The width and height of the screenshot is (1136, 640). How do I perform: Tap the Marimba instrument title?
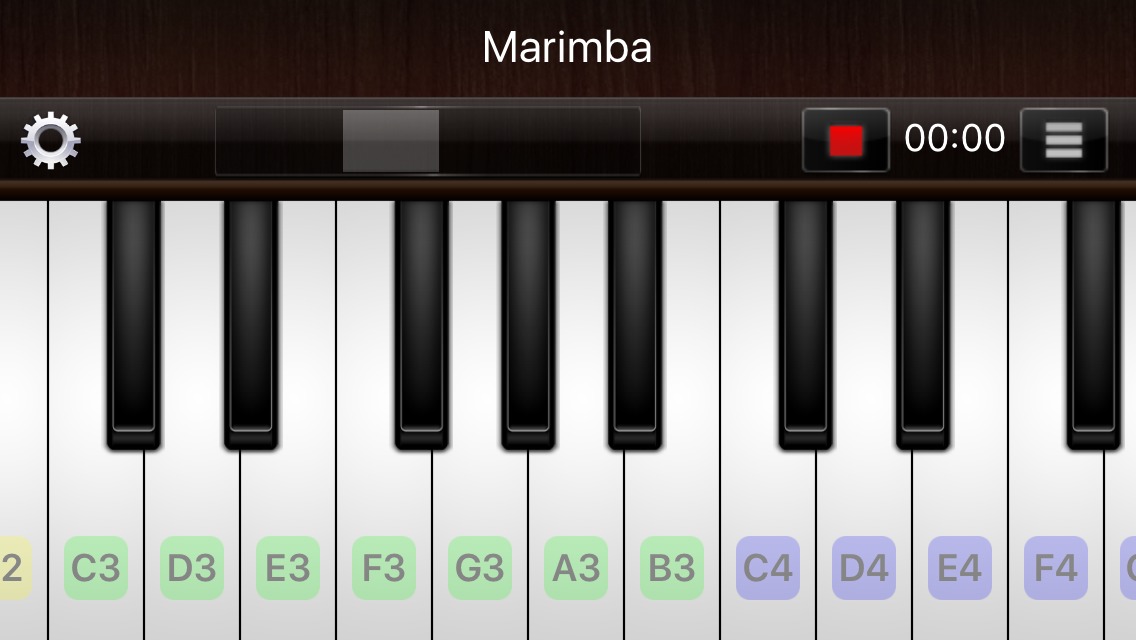click(x=567, y=48)
